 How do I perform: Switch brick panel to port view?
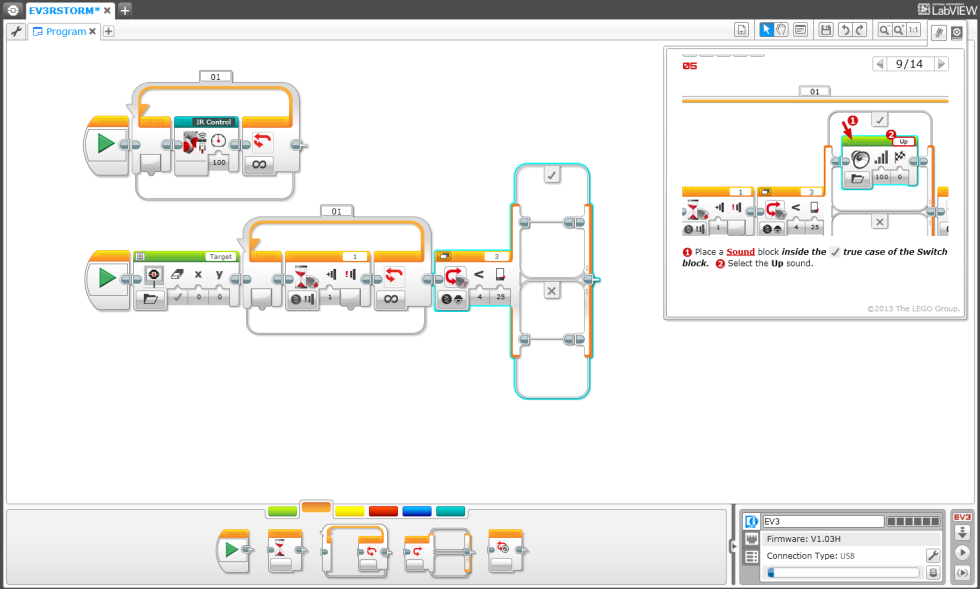752,539
